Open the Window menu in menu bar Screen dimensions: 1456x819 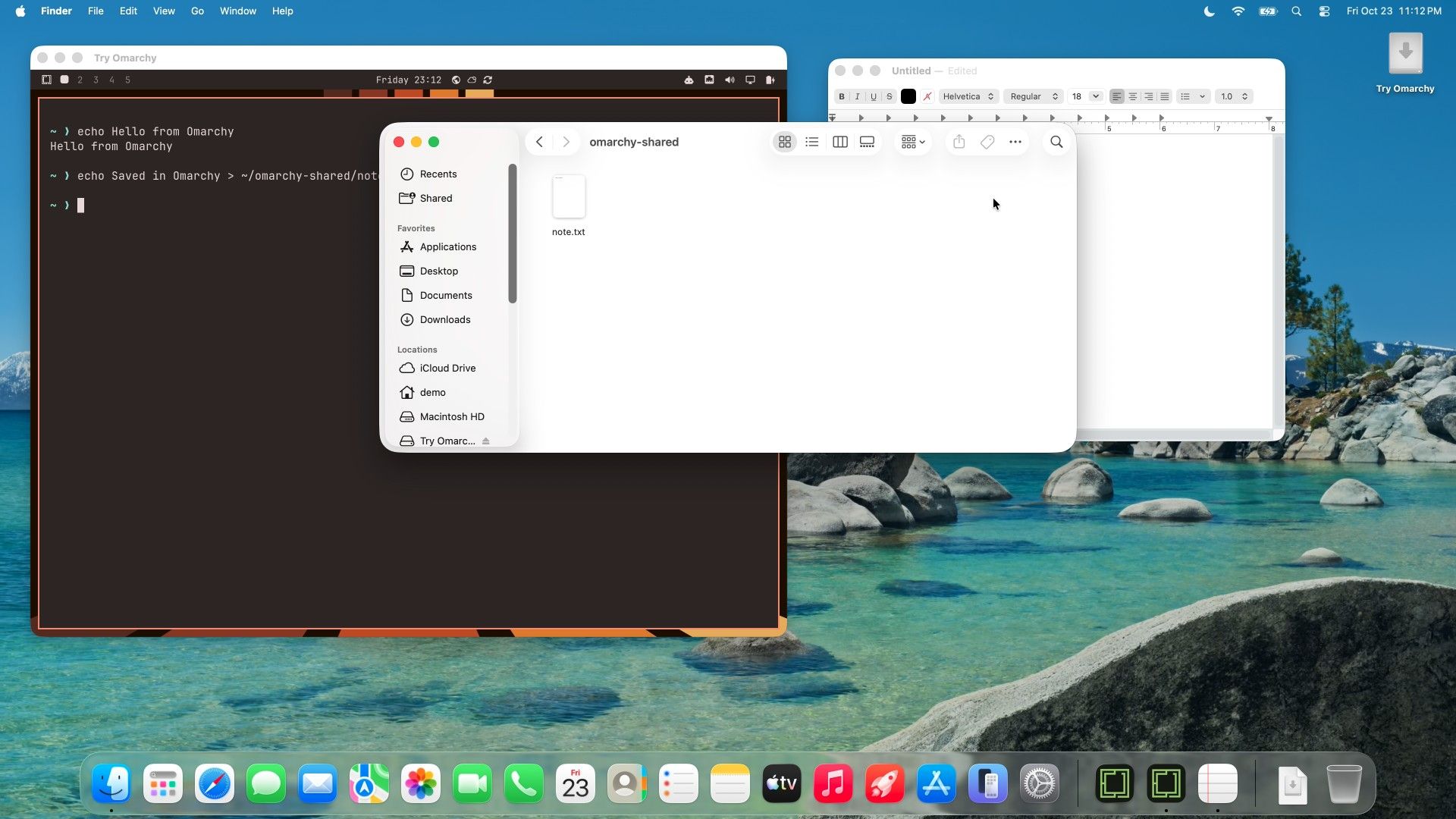coord(238,11)
